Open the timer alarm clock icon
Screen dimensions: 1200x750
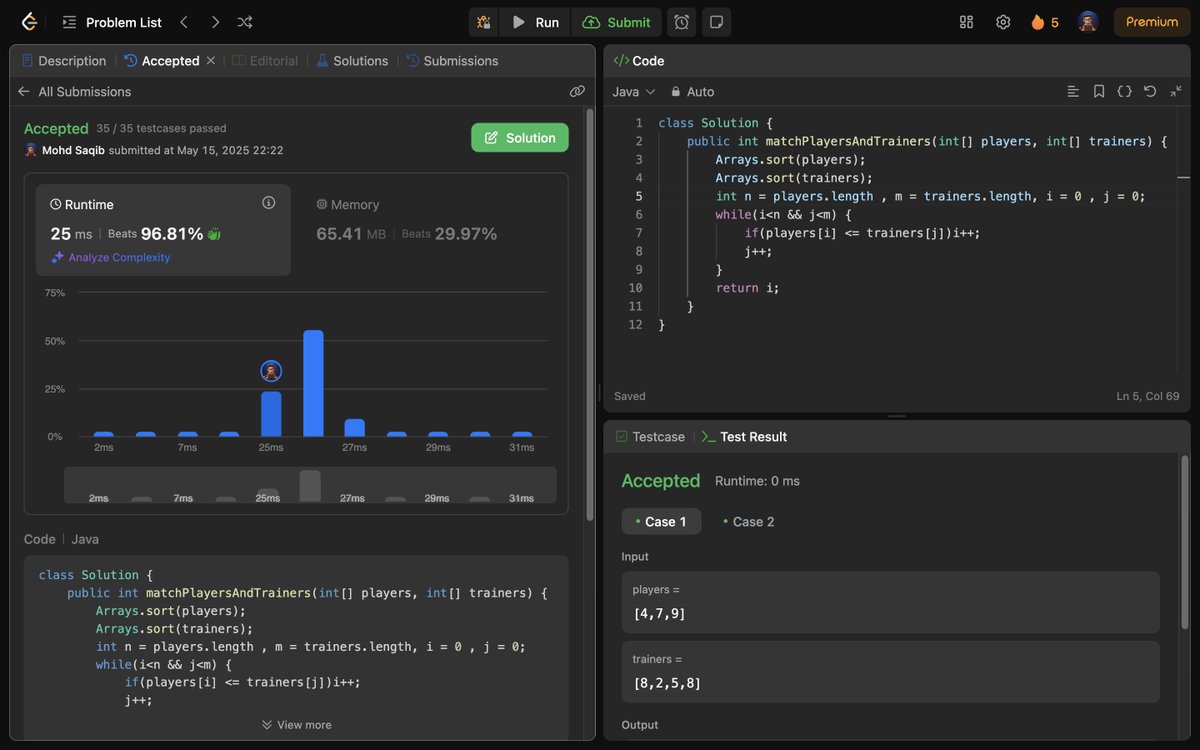681,22
